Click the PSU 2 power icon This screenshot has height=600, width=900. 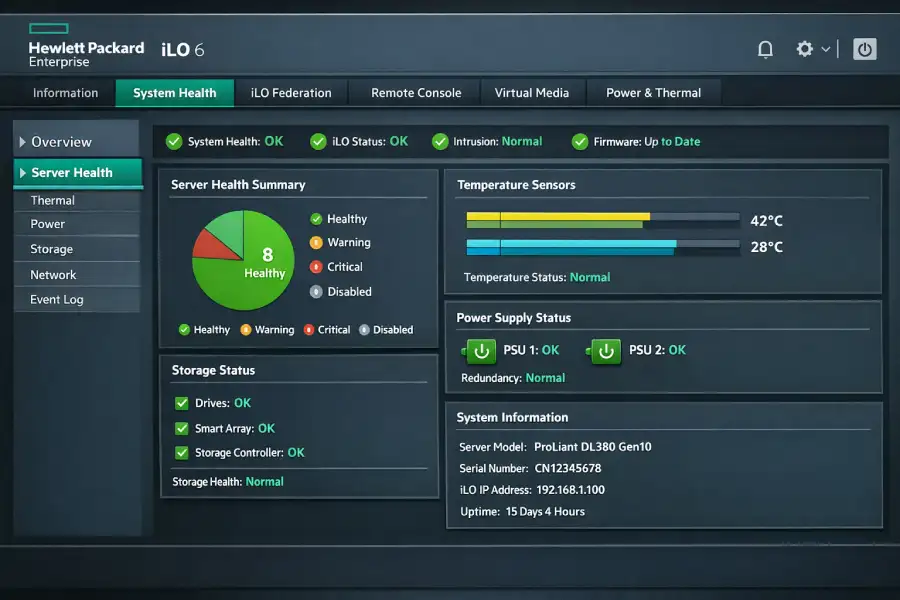coord(605,351)
